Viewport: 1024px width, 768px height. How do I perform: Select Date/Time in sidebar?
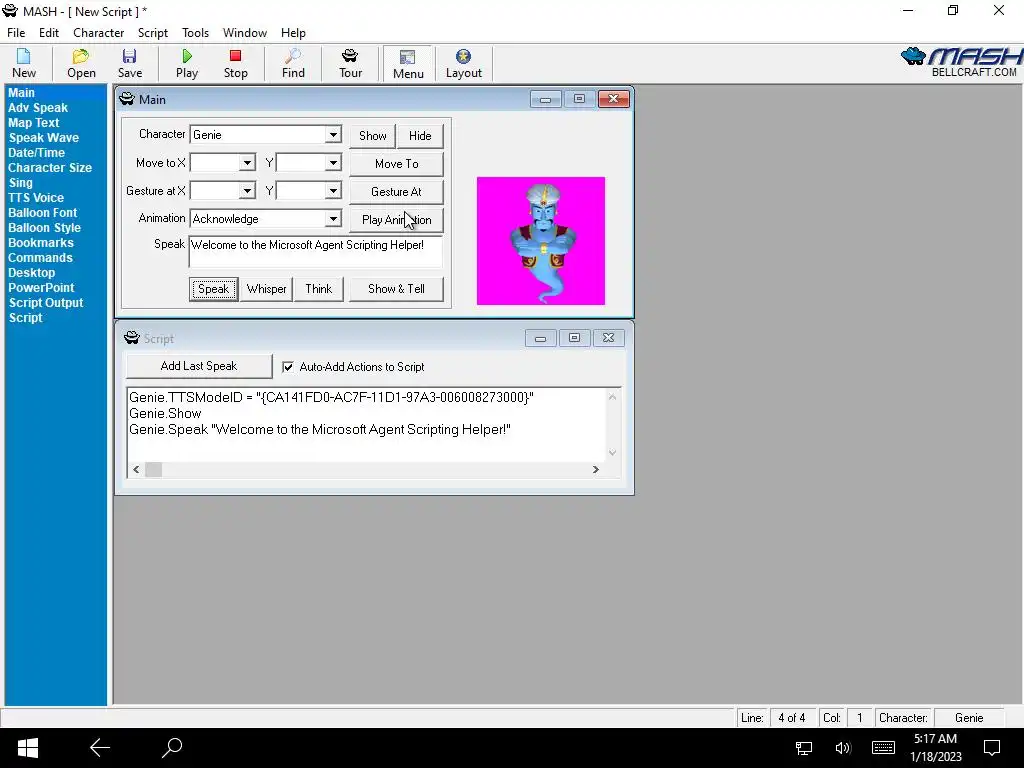[x=36, y=153]
